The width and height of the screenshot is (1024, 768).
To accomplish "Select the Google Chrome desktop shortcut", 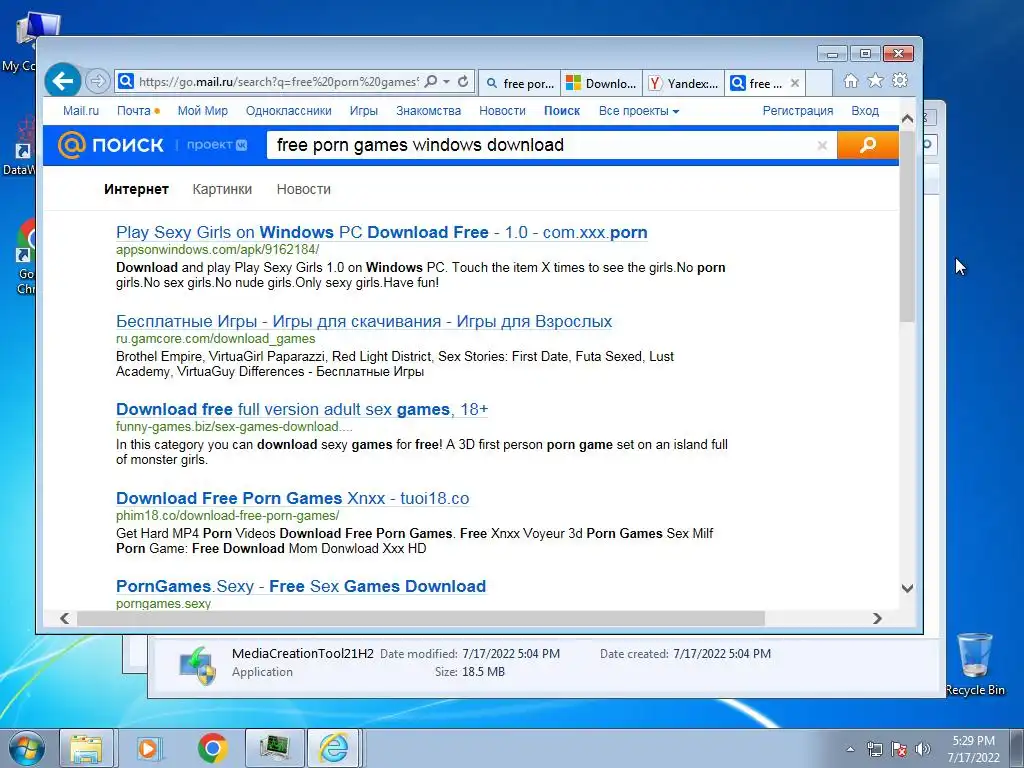I will click(x=26, y=257).
